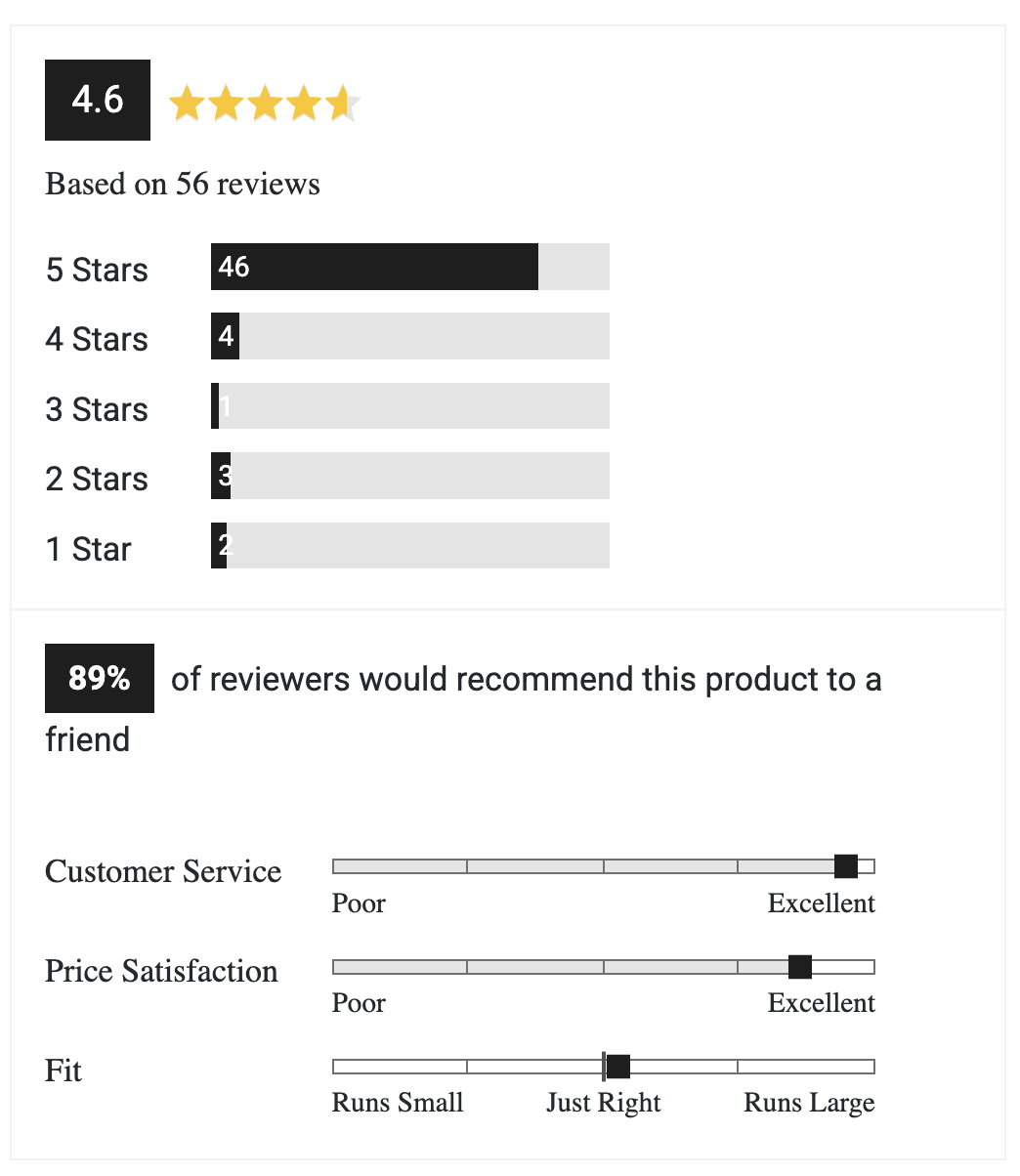Image resolution: width=1020 pixels, height=1176 pixels.
Task: Click the third yellow rating star
Action: 265,104
